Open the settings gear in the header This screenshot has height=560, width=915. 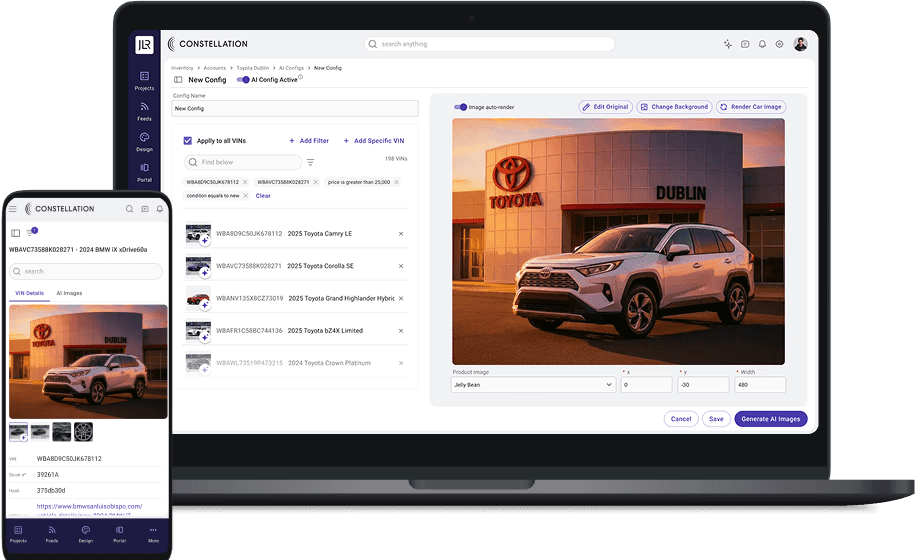tap(779, 44)
